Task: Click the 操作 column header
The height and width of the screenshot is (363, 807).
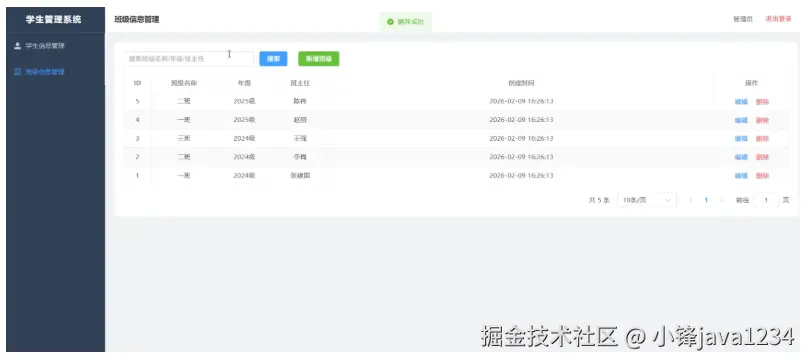Action: (751, 83)
